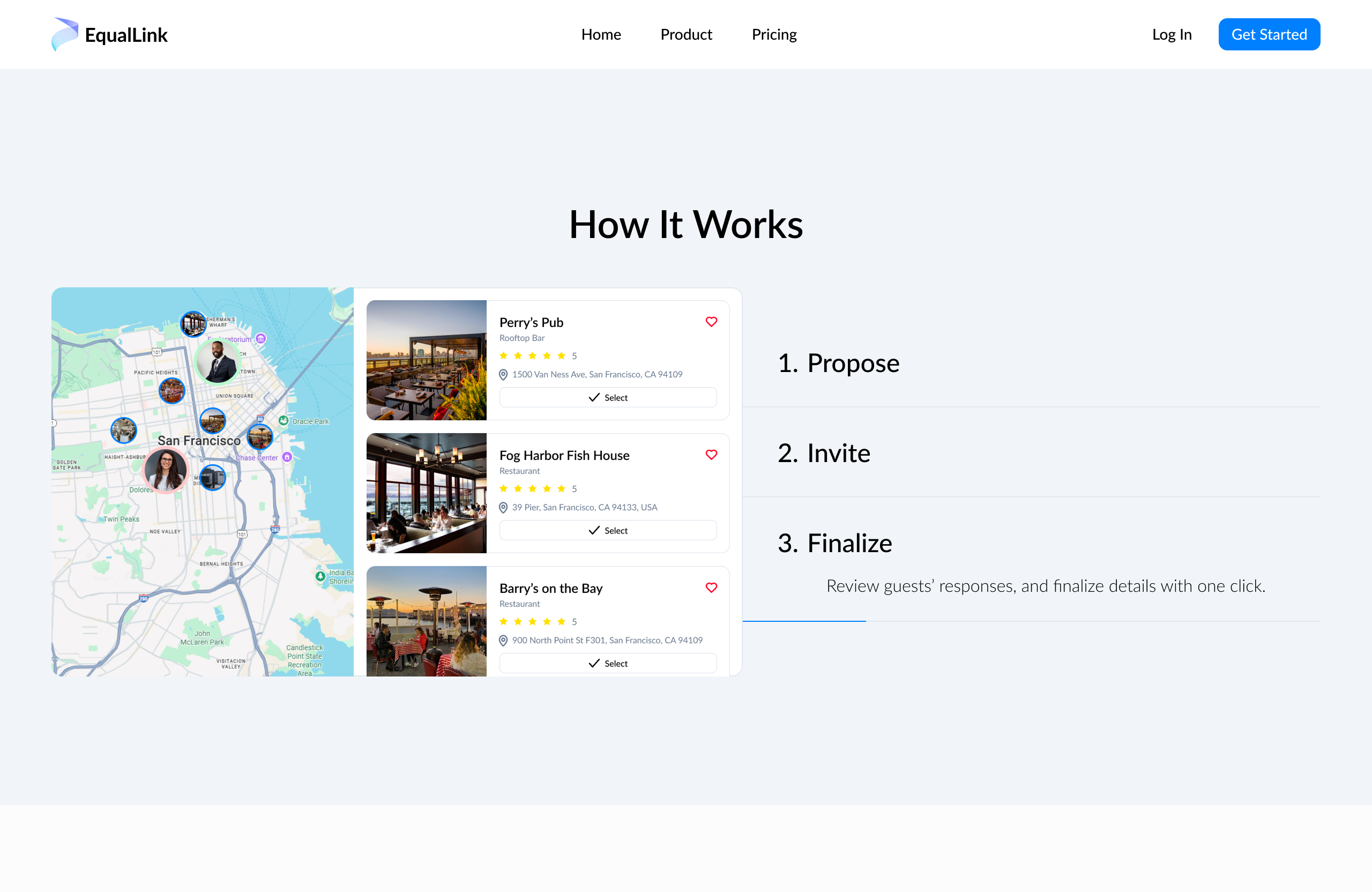Click Oracle Park green map marker
Viewport: 1372px width, 892px height.
click(284, 420)
